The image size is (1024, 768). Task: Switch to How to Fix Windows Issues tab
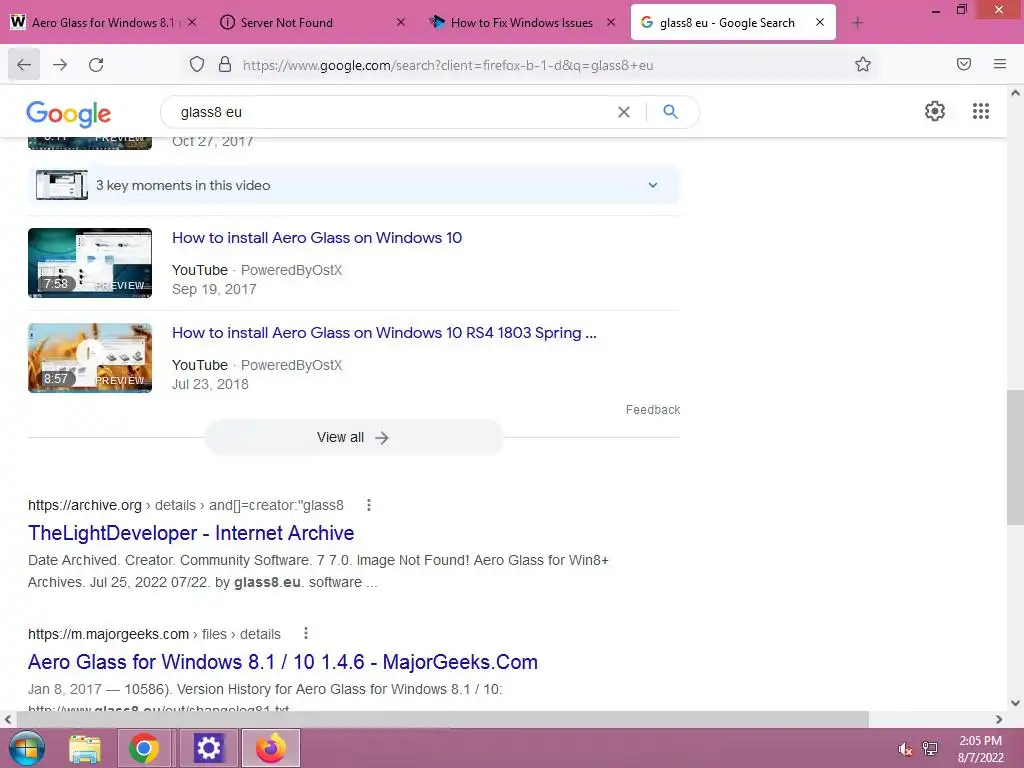521,23
